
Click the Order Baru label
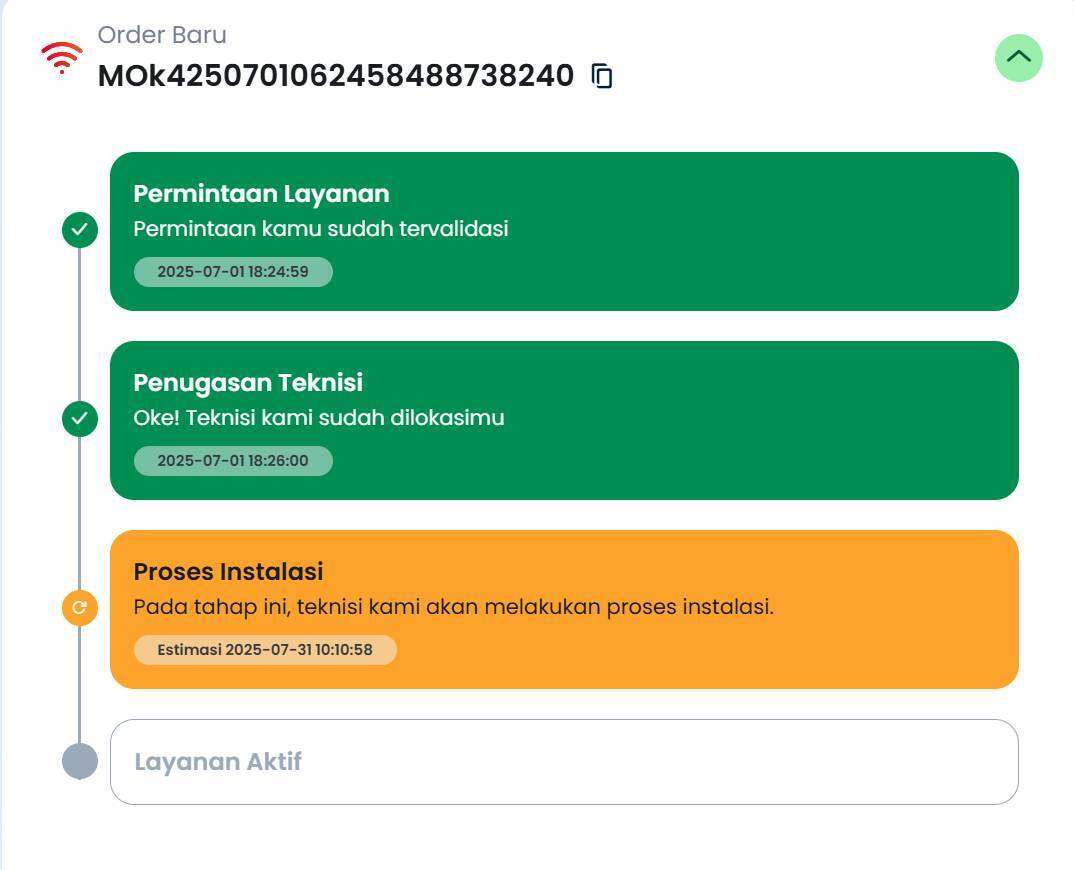pos(162,35)
